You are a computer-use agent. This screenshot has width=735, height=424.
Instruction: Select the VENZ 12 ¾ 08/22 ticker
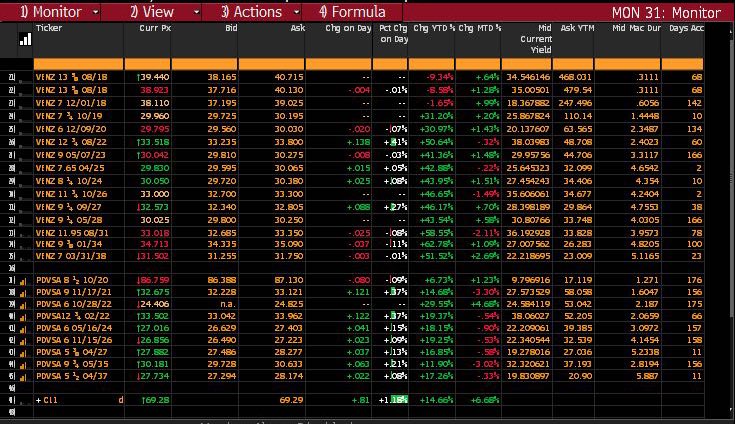[x=71, y=142]
